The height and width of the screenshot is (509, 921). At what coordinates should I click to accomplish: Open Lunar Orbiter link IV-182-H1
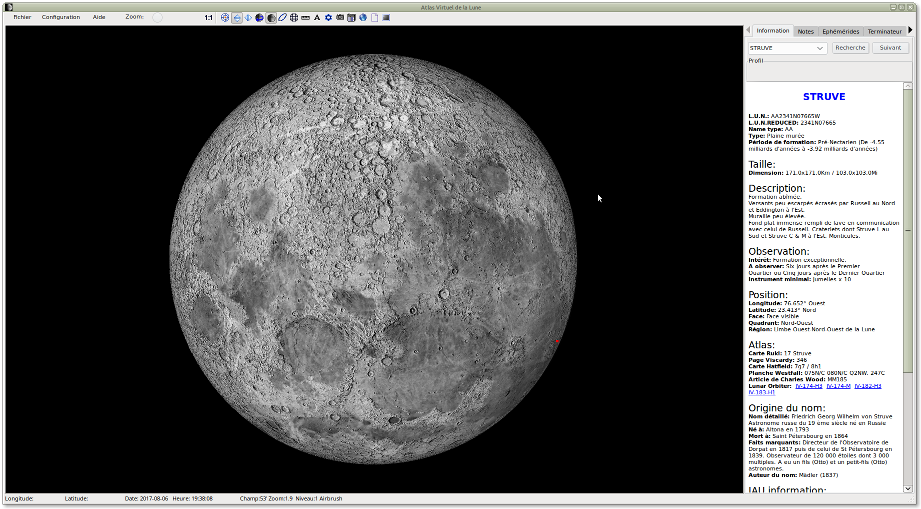point(868,386)
